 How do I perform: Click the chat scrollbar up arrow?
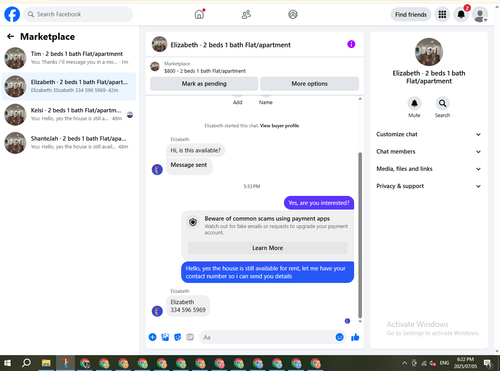pyautogui.click(x=360, y=99)
